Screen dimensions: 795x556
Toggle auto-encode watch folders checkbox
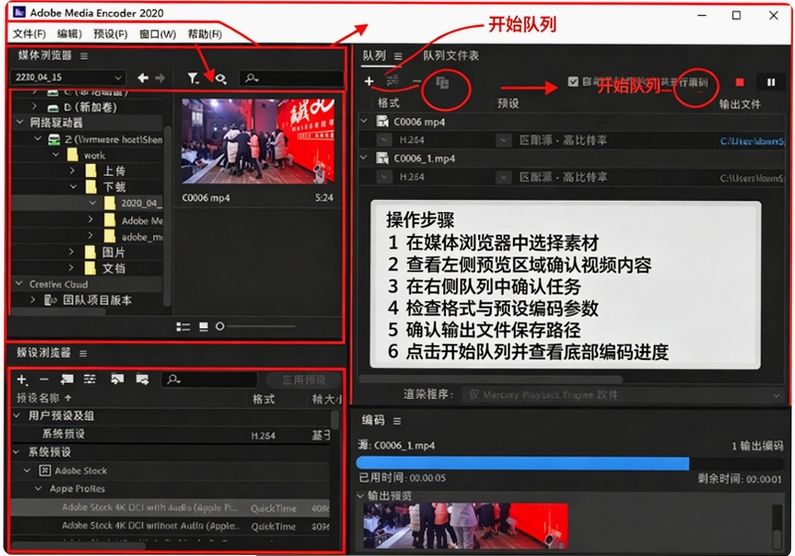pyautogui.click(x=573, y=82)
